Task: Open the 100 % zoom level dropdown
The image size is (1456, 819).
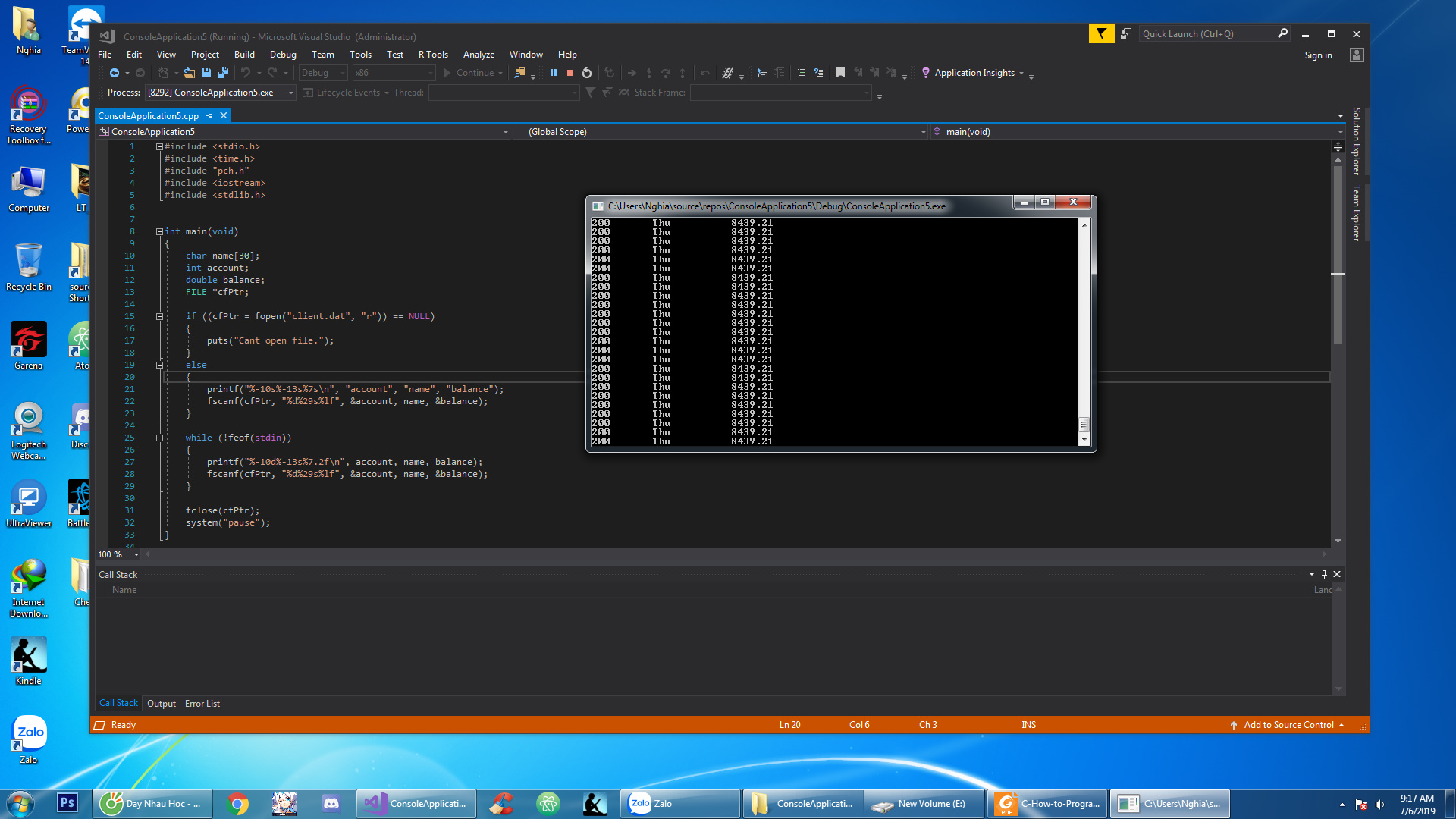Action: click(x=136, y=554)
